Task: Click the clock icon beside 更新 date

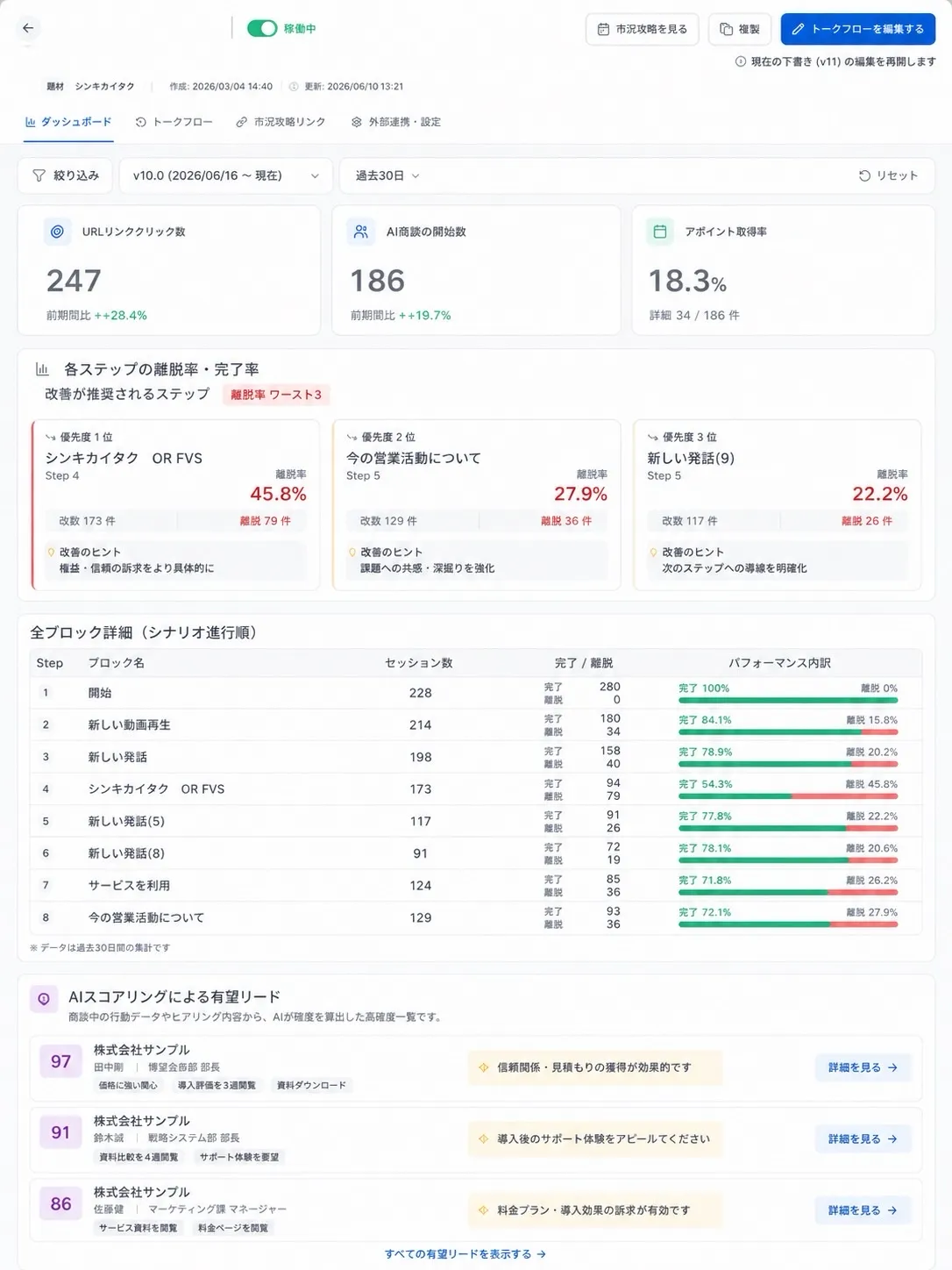Action: click(x=294, y=86)
